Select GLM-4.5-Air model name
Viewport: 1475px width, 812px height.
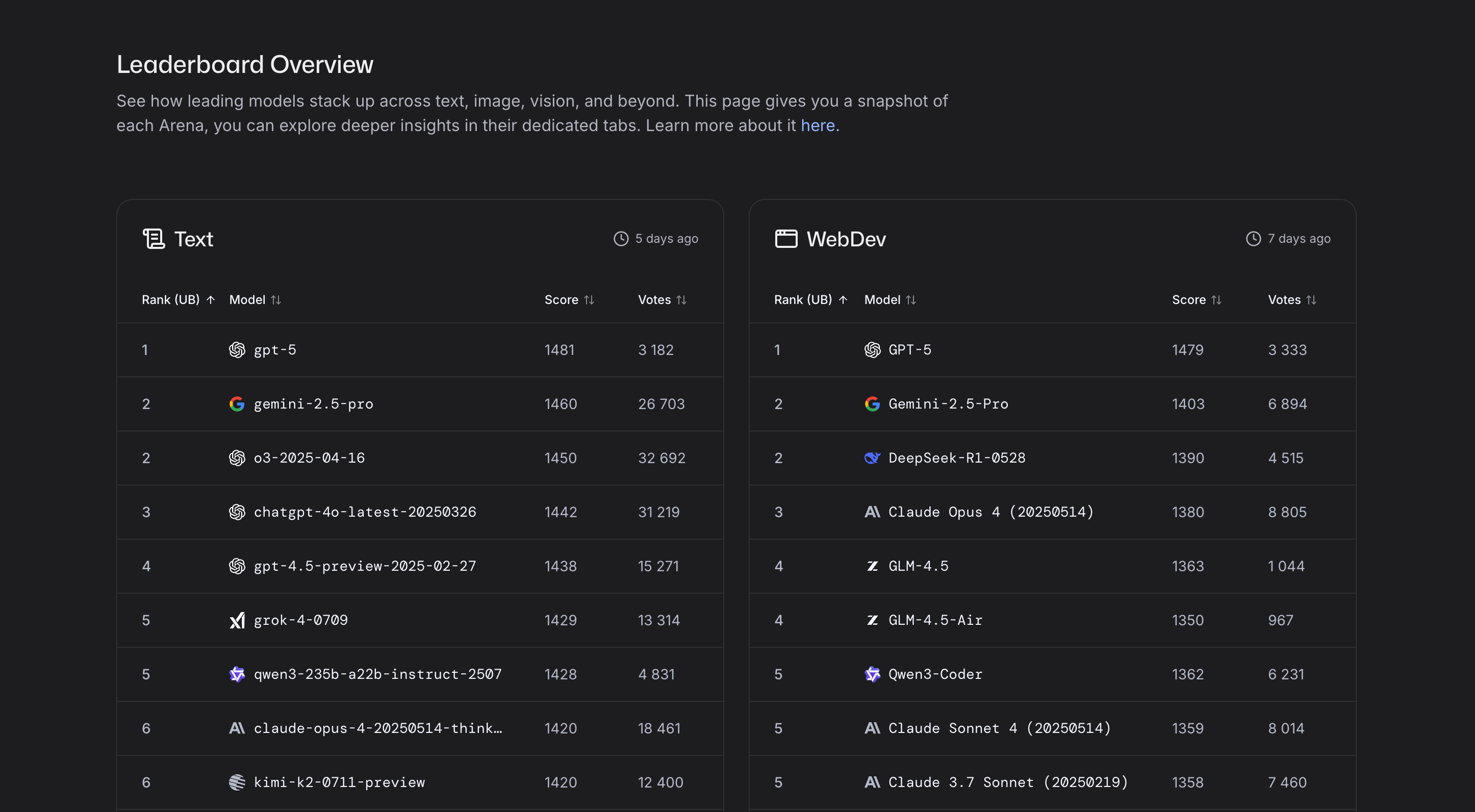(x=935, y=620)
